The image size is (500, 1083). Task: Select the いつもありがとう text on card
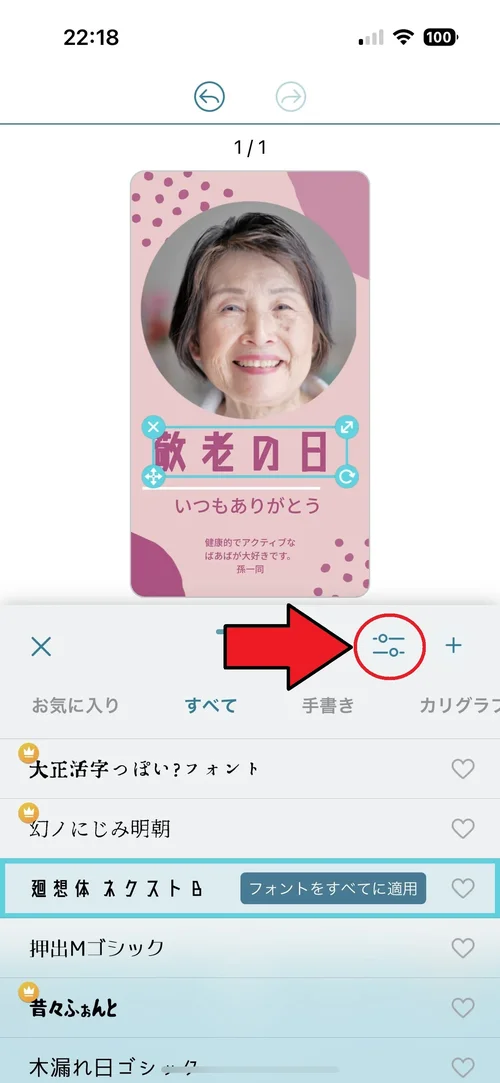click(249, 506)
